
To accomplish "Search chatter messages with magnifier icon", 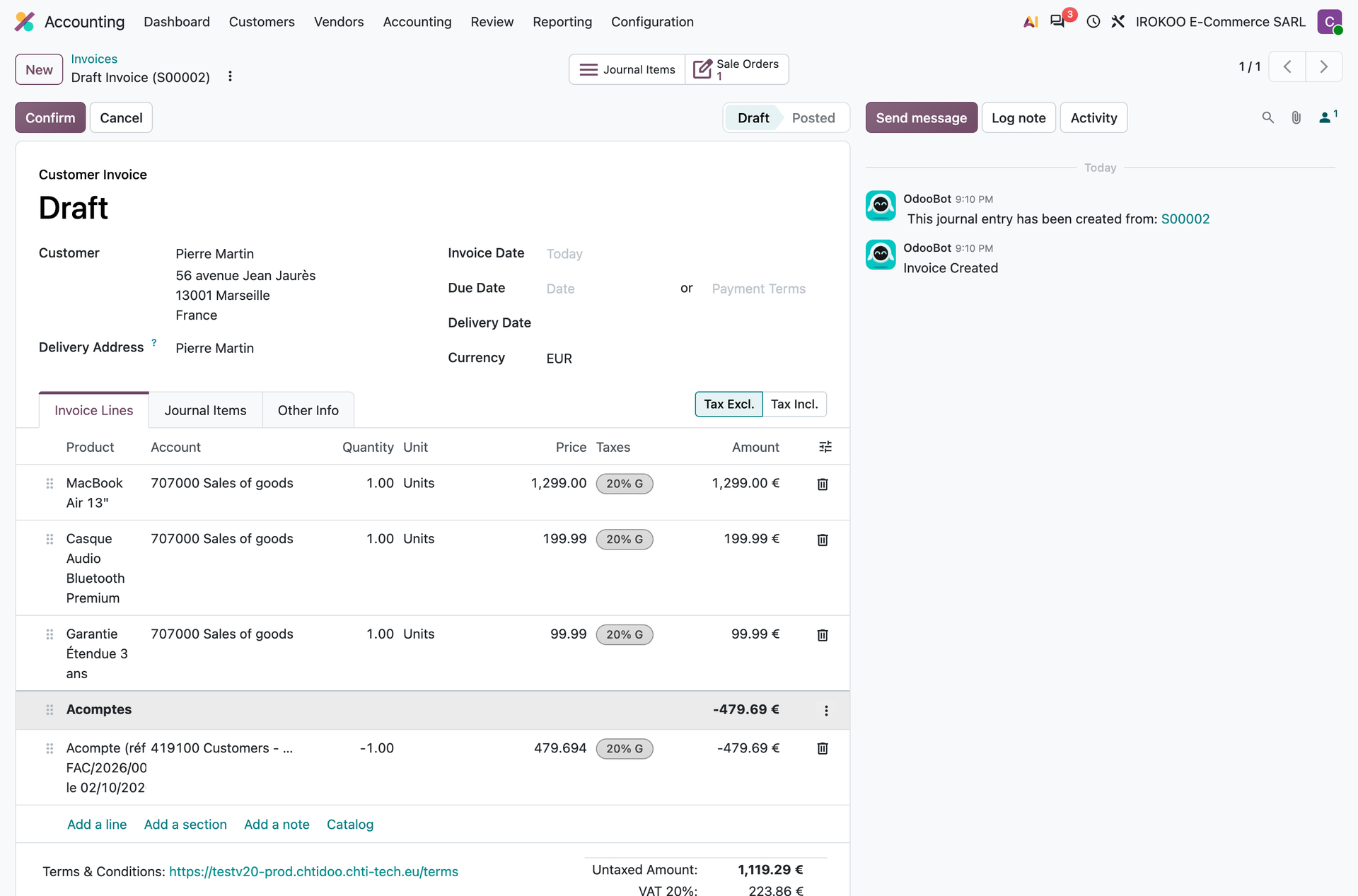I will click(x=1268, y=117).
